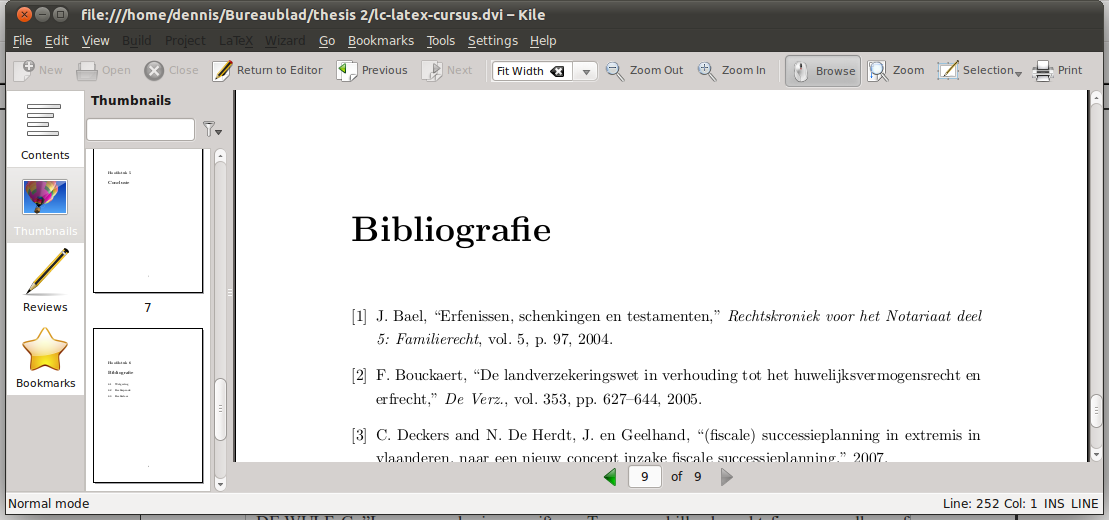This screenshot has height=520, width=1109.
Task: Open the Bookmarks sidebar panel
Action: coord(45,357)
